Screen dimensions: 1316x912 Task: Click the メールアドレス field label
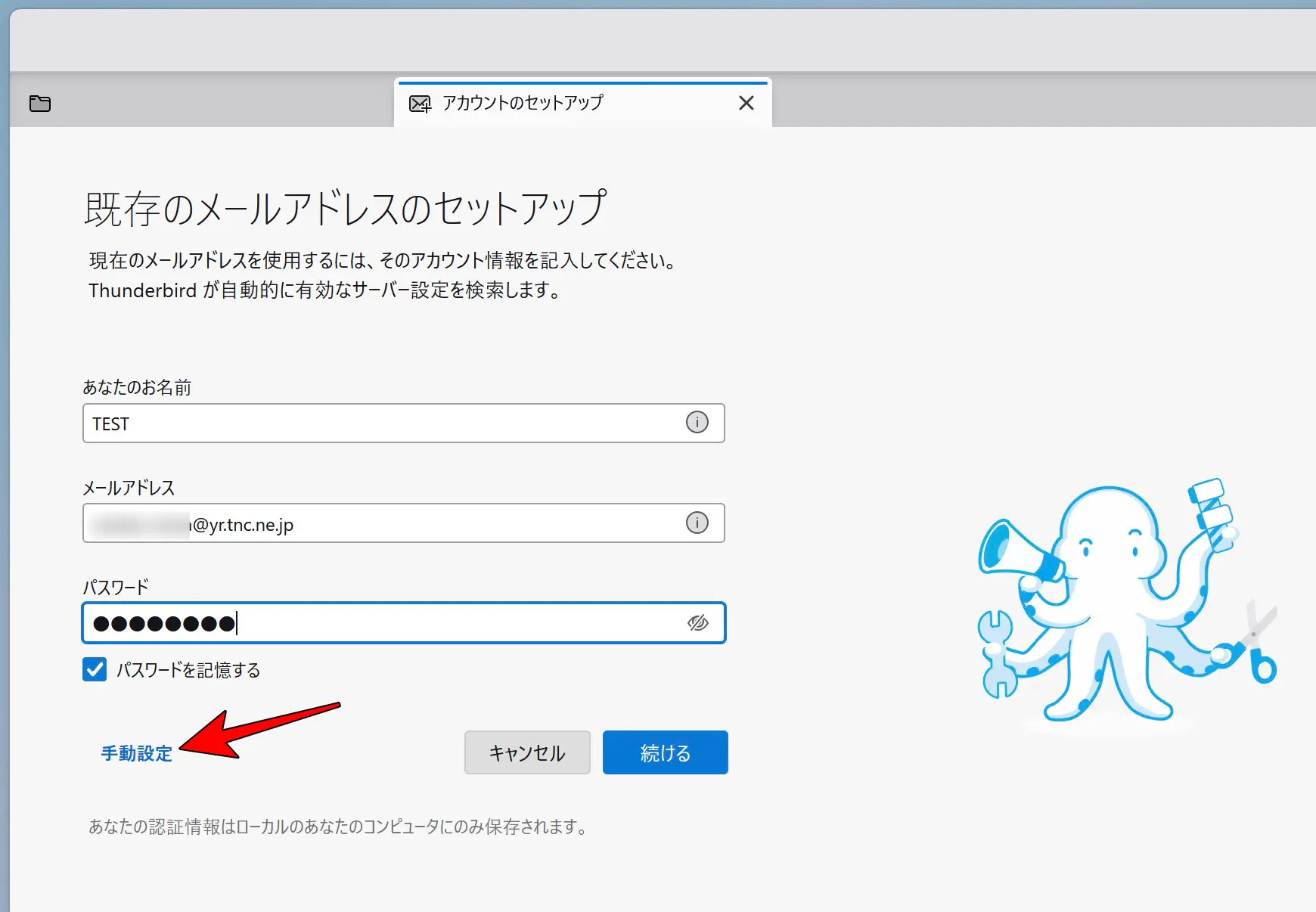coord(129,489)
